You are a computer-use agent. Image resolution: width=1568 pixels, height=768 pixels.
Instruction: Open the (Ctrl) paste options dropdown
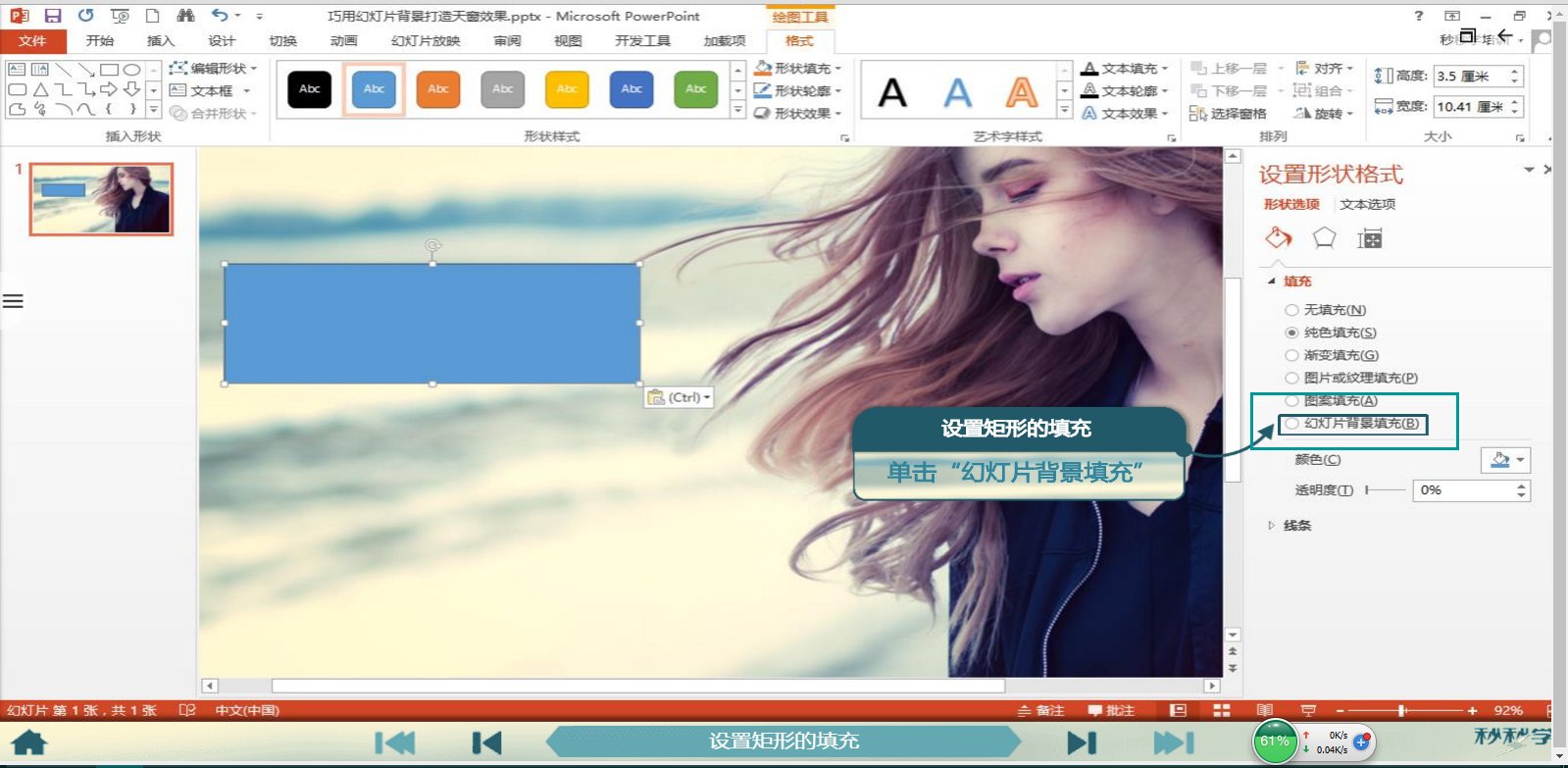point(679,397)
